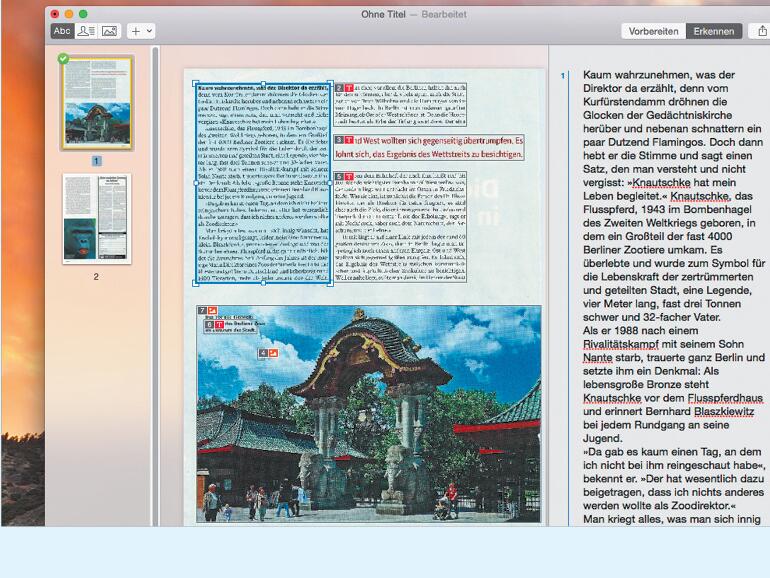
Task: Click the 'Bearbeitet' status in the title bar
Action: pos(444,14)
